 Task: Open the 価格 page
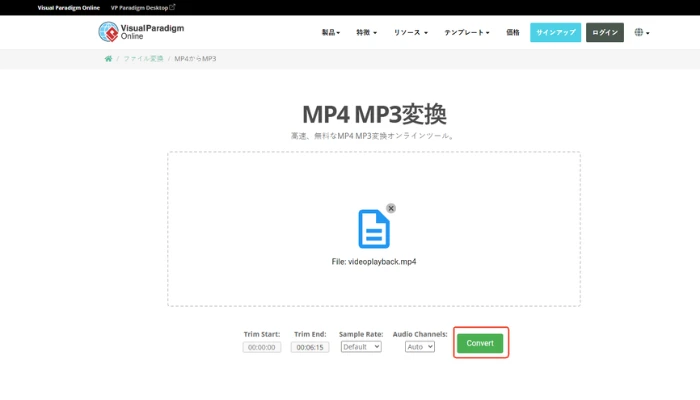(512, 32)
